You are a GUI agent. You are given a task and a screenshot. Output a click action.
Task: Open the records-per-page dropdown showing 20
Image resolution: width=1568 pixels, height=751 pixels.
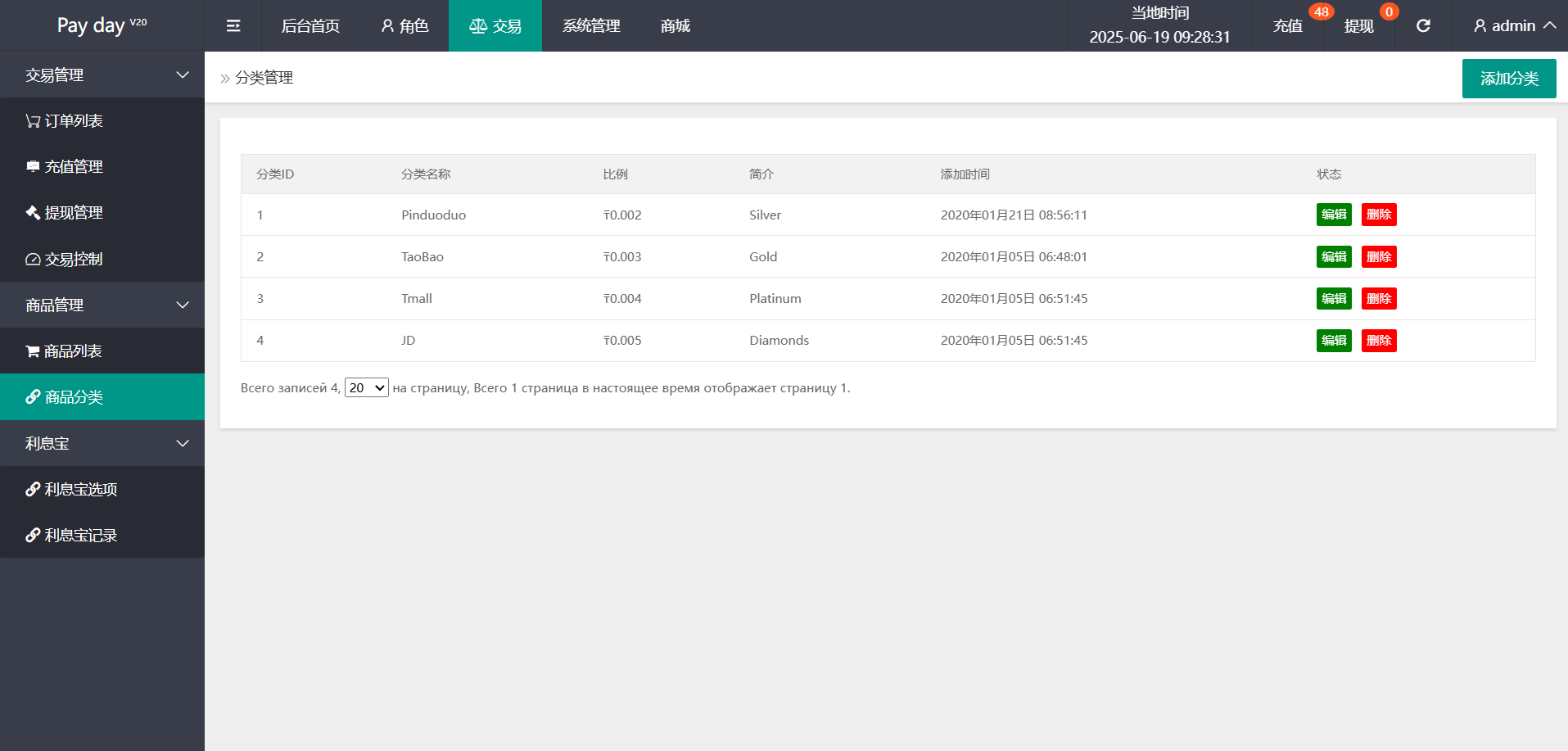[x=367, y=388]
